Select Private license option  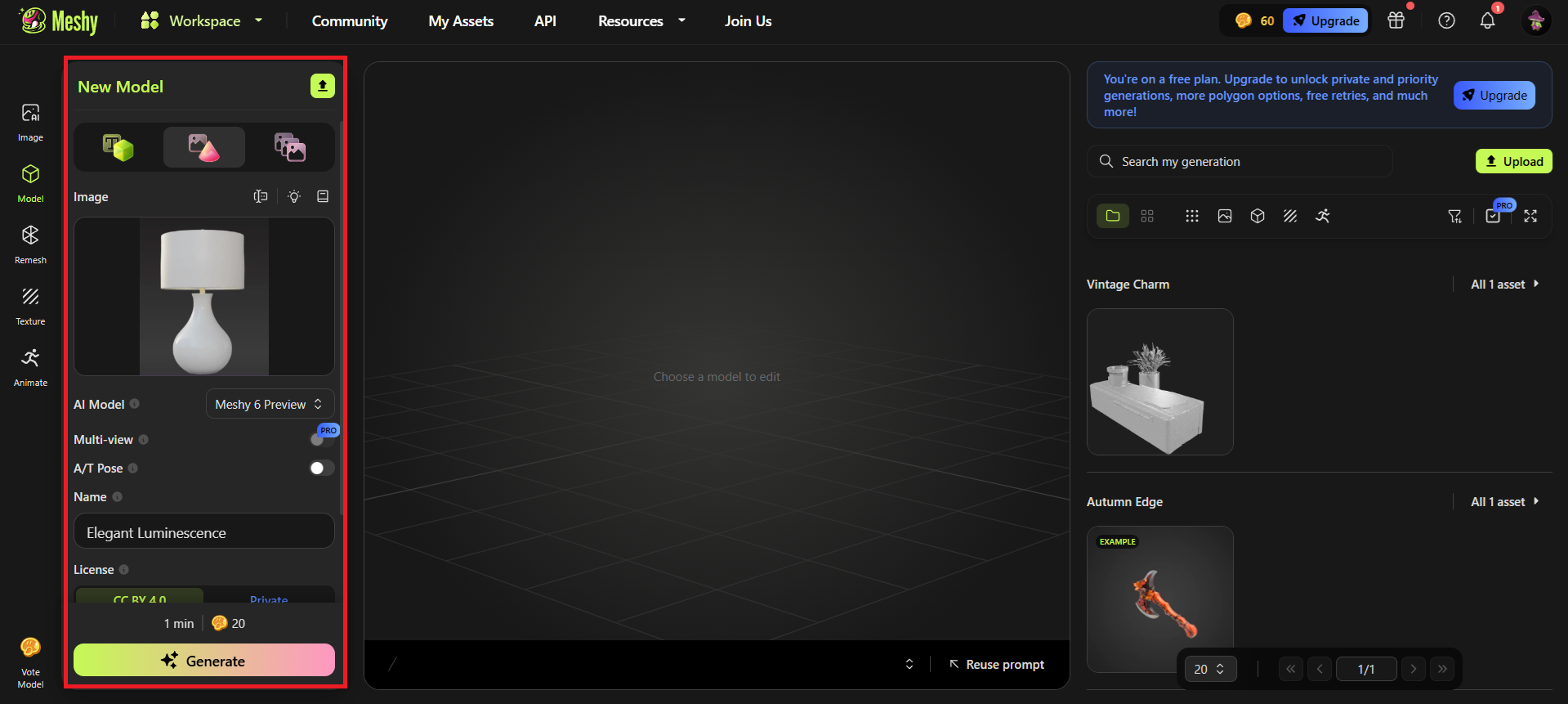click(269, 598)
